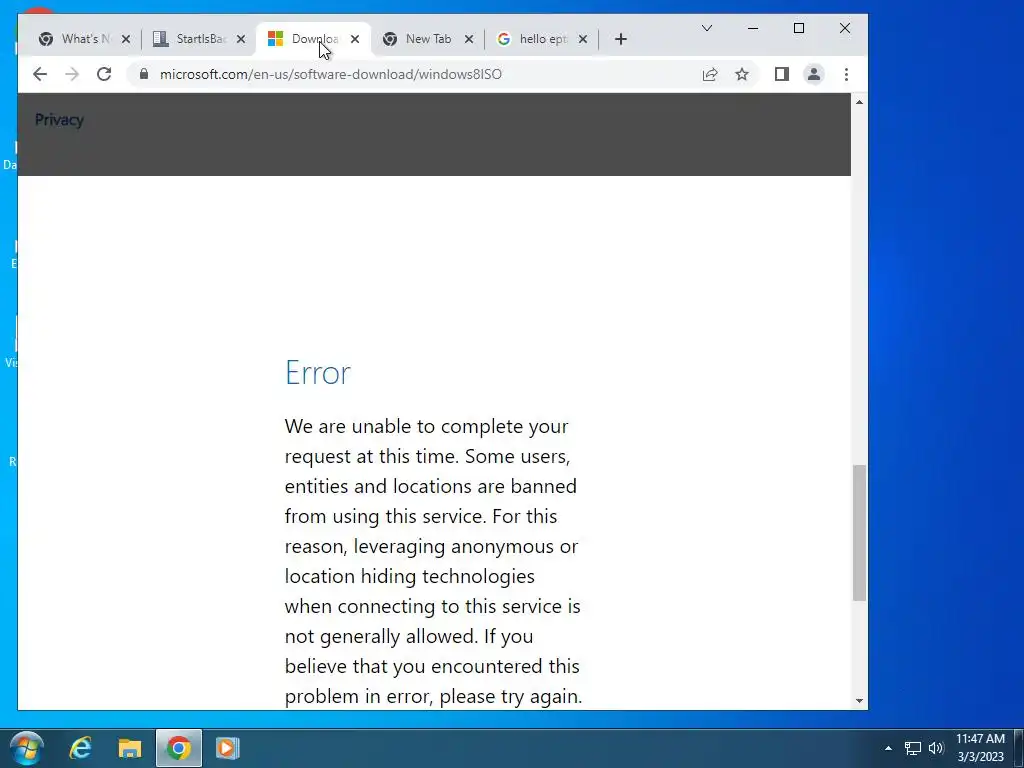Click the text 'We are unable to complete your'

(426, 426)
